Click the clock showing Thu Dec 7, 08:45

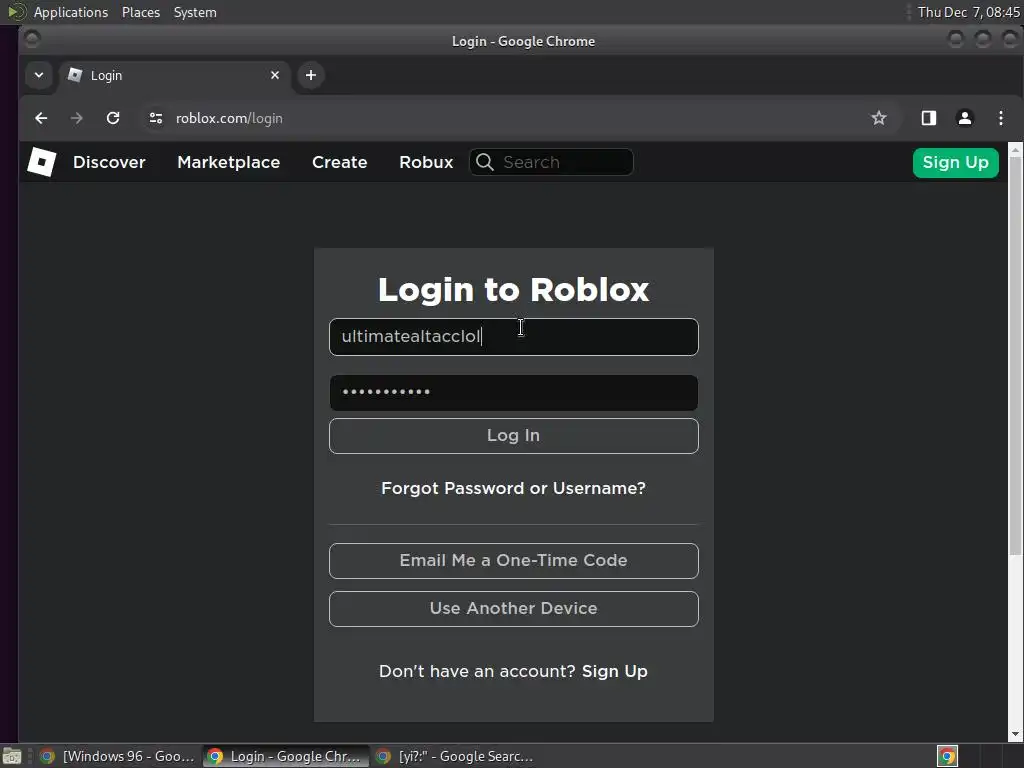(x=968, y=12)
